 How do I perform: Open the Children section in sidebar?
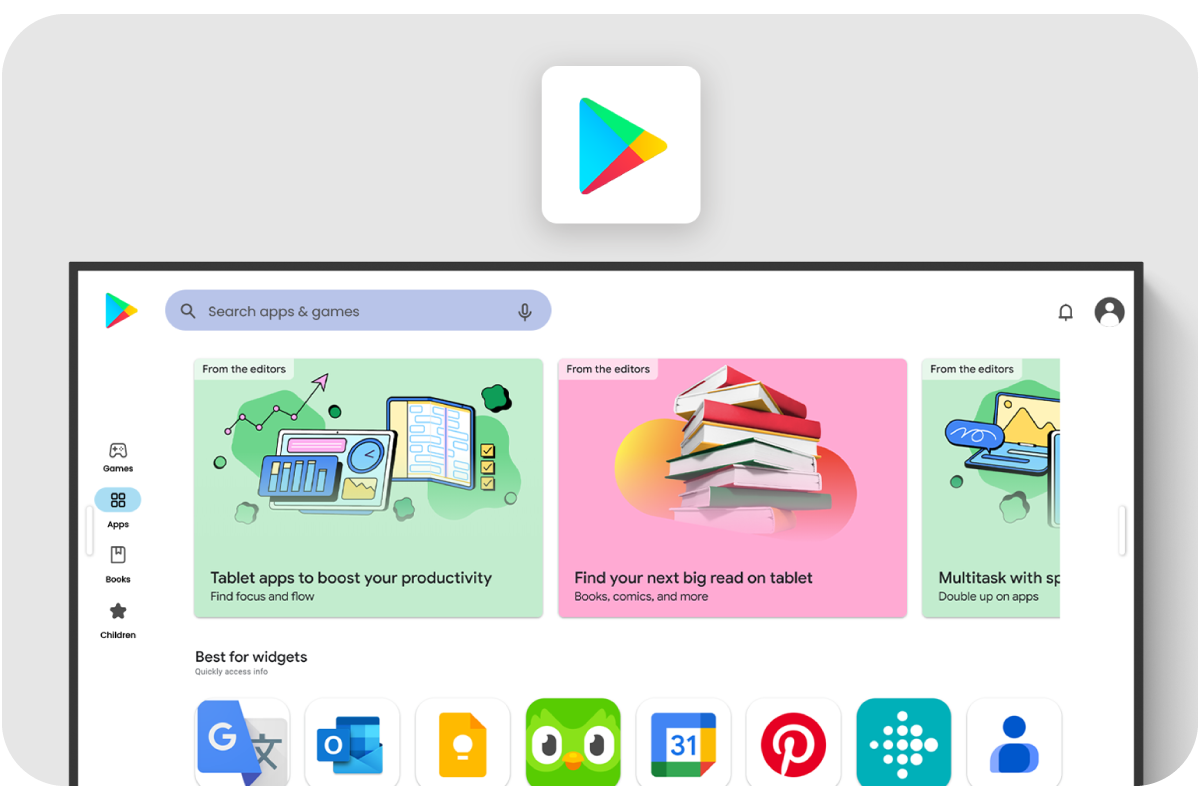coord(118,620)
